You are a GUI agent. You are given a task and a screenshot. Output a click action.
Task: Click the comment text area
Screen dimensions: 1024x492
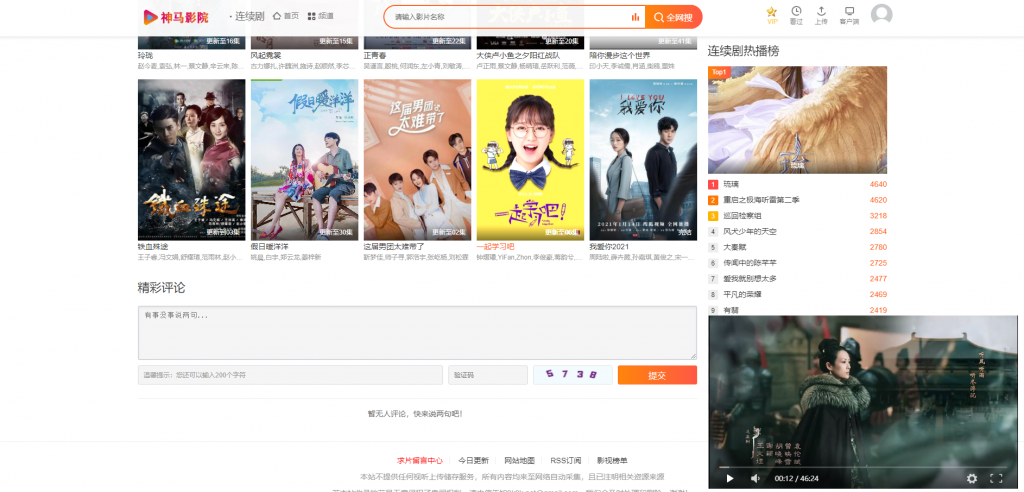click(417, 333)
